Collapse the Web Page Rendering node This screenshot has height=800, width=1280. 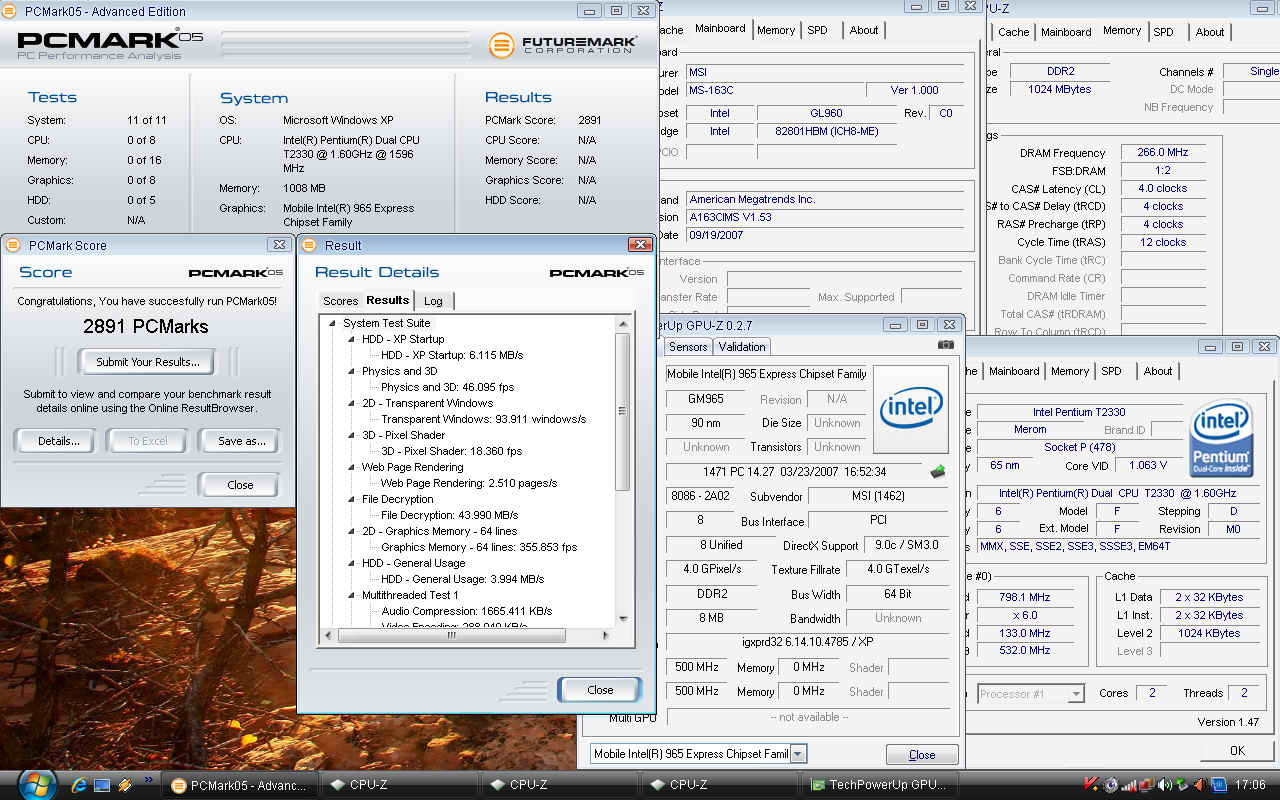(352, 467)
